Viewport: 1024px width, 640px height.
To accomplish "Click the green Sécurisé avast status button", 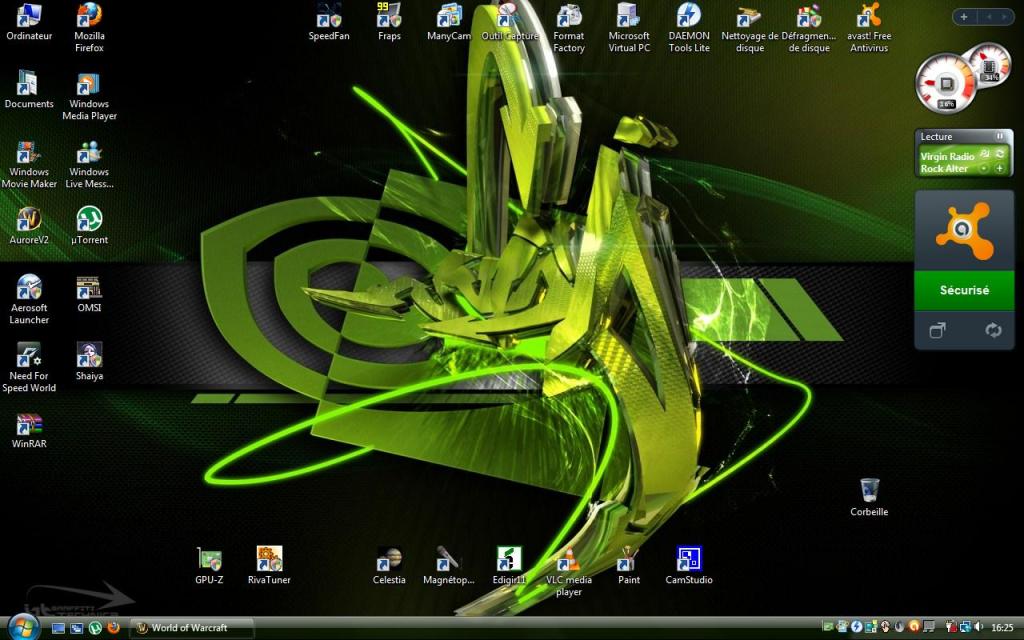I will (x=965, y=290).
